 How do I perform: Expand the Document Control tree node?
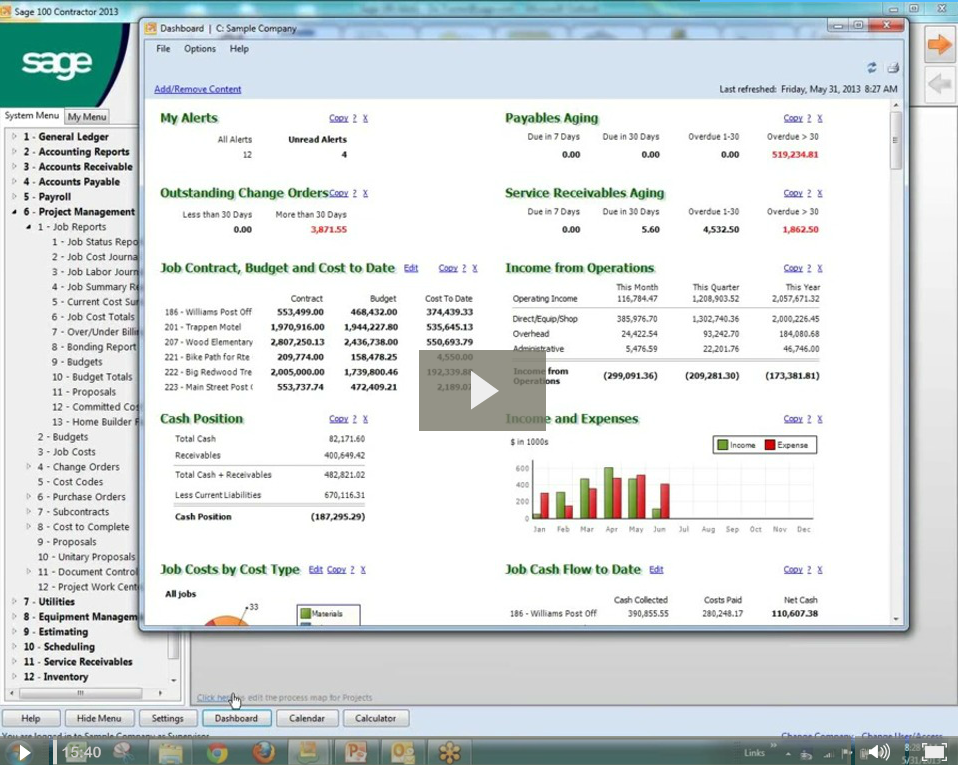click(28, 571)
